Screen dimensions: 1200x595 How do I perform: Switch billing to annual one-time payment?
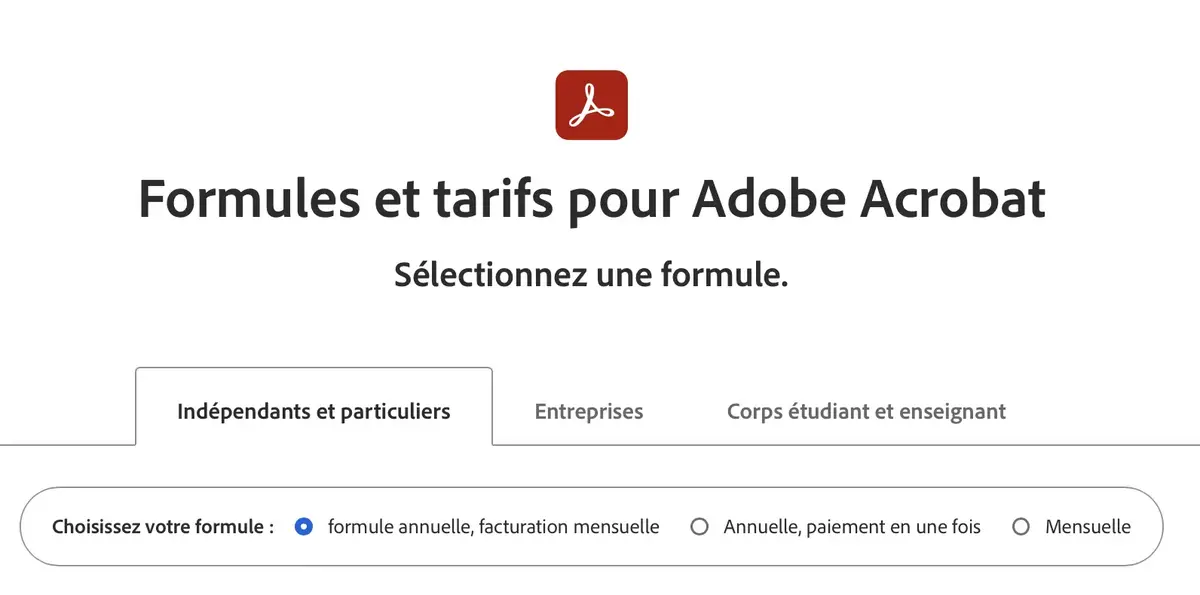(700, 526)
